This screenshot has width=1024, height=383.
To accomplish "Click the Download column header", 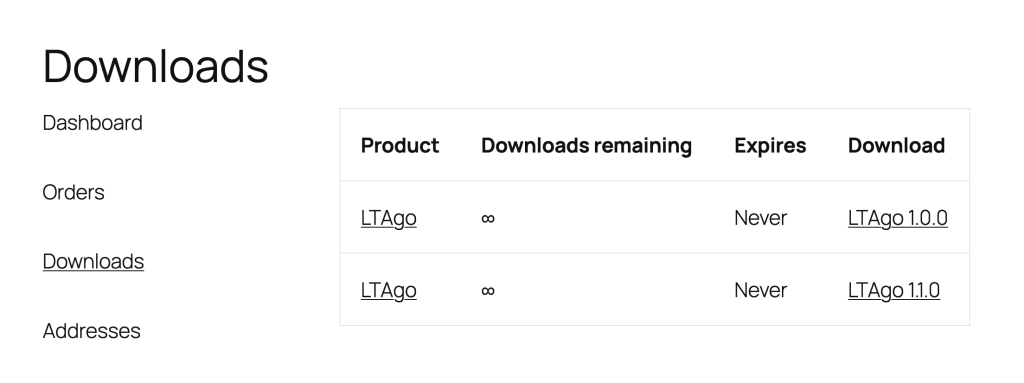I will pos(896,145).
